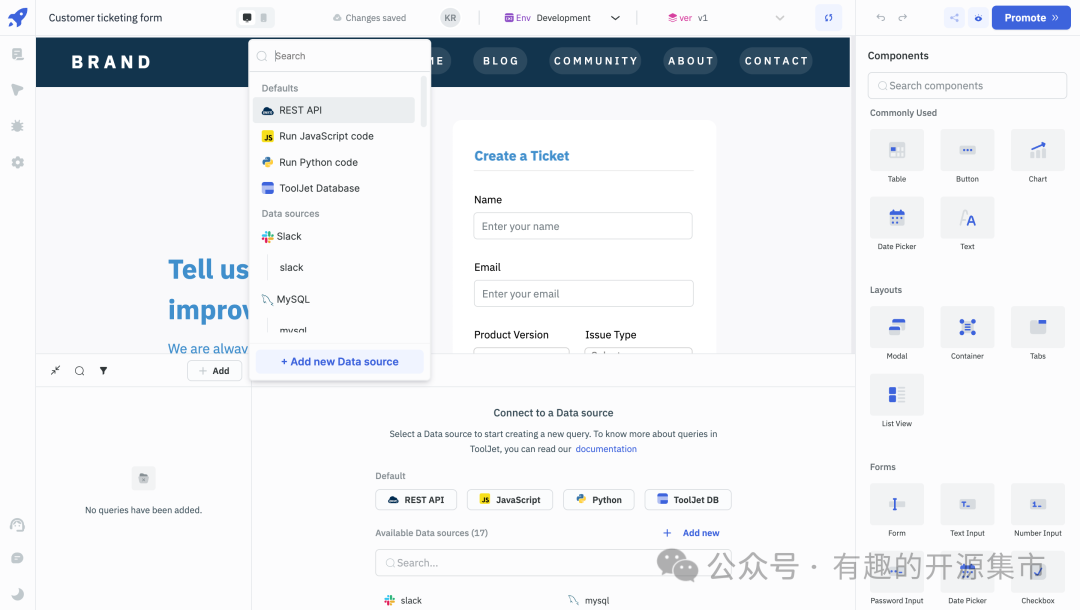This screenshot has width=1080, height=610.
Task: Click the Enter your email field
Action: click(x=583, y=293)
